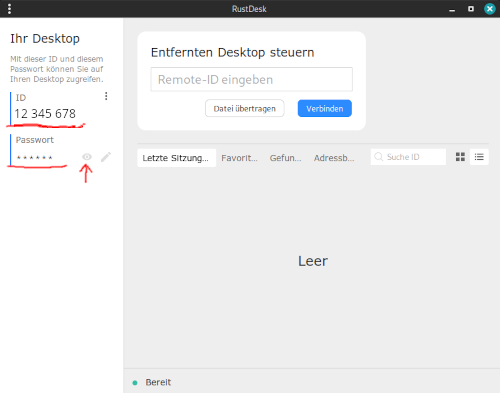Edit password using the pencil icon

click(106, 157)
